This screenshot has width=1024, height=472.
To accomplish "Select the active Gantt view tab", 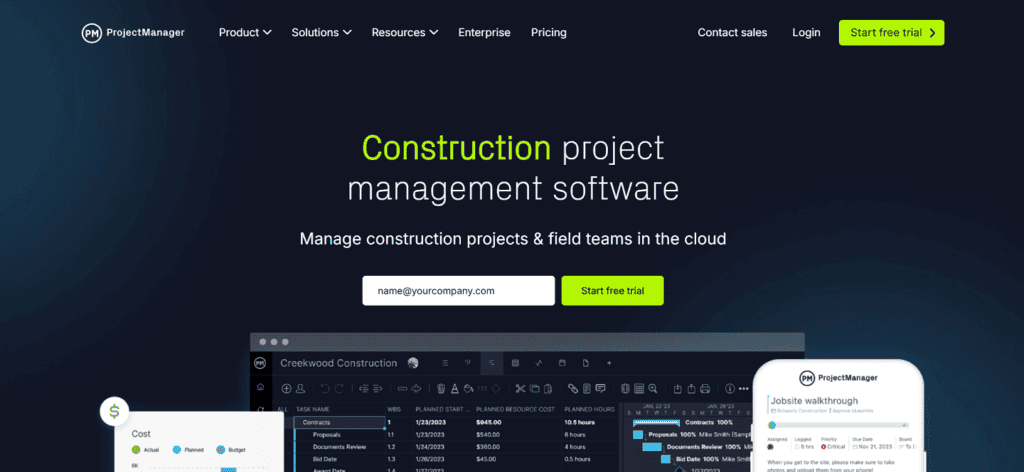I will coord(491,363).
